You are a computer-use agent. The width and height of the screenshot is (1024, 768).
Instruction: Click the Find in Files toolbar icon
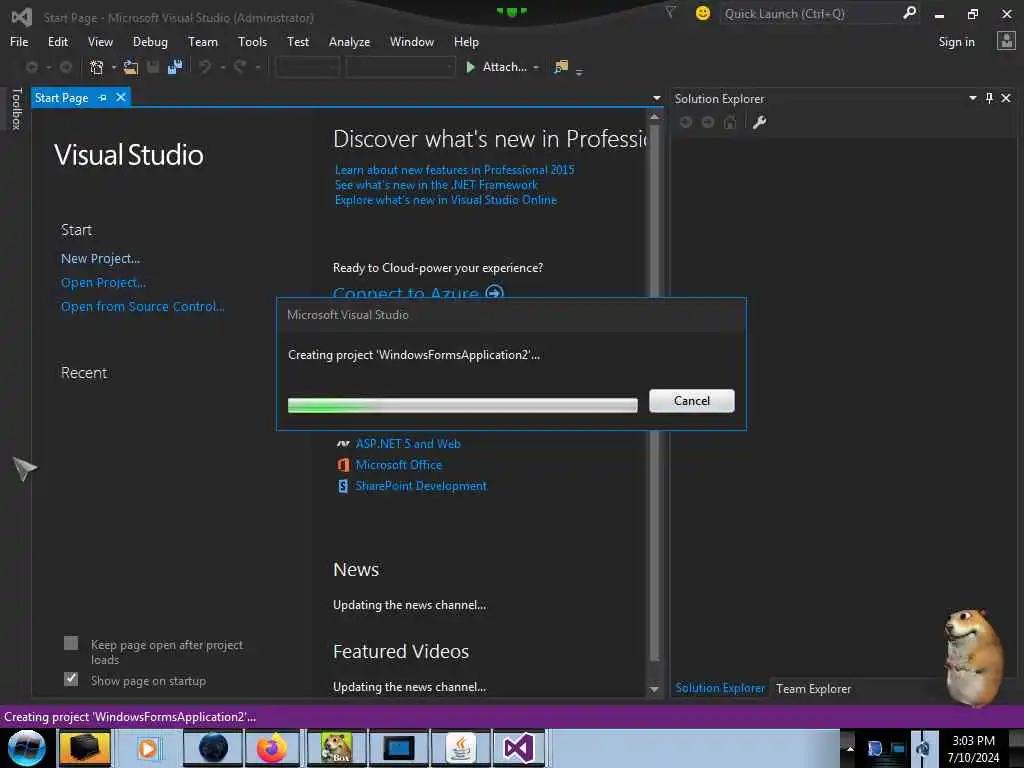click(x=561, y=67)
